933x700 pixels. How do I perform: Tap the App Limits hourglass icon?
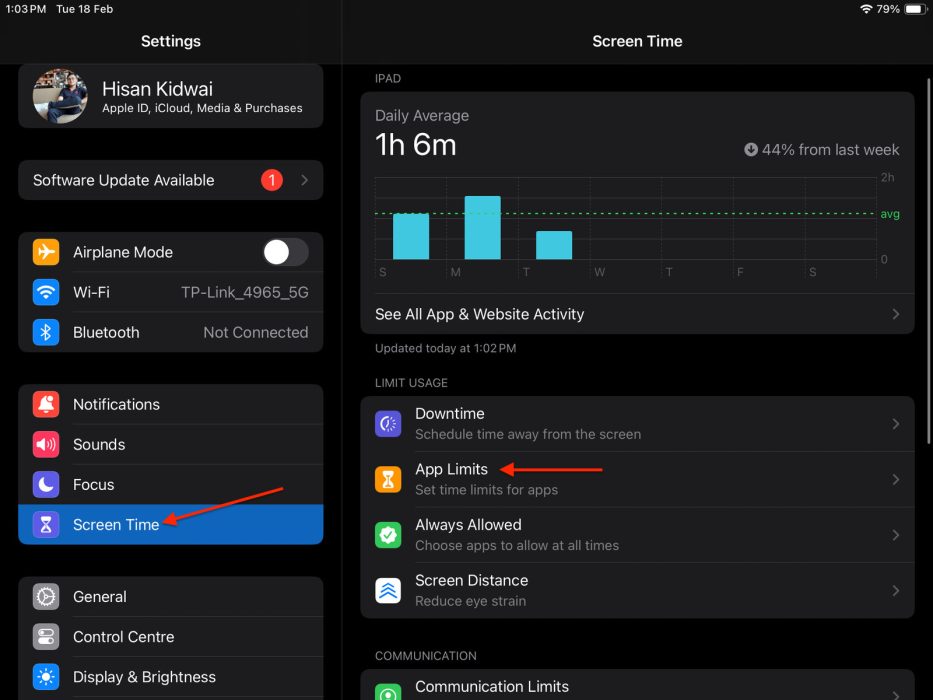(388, 479)
